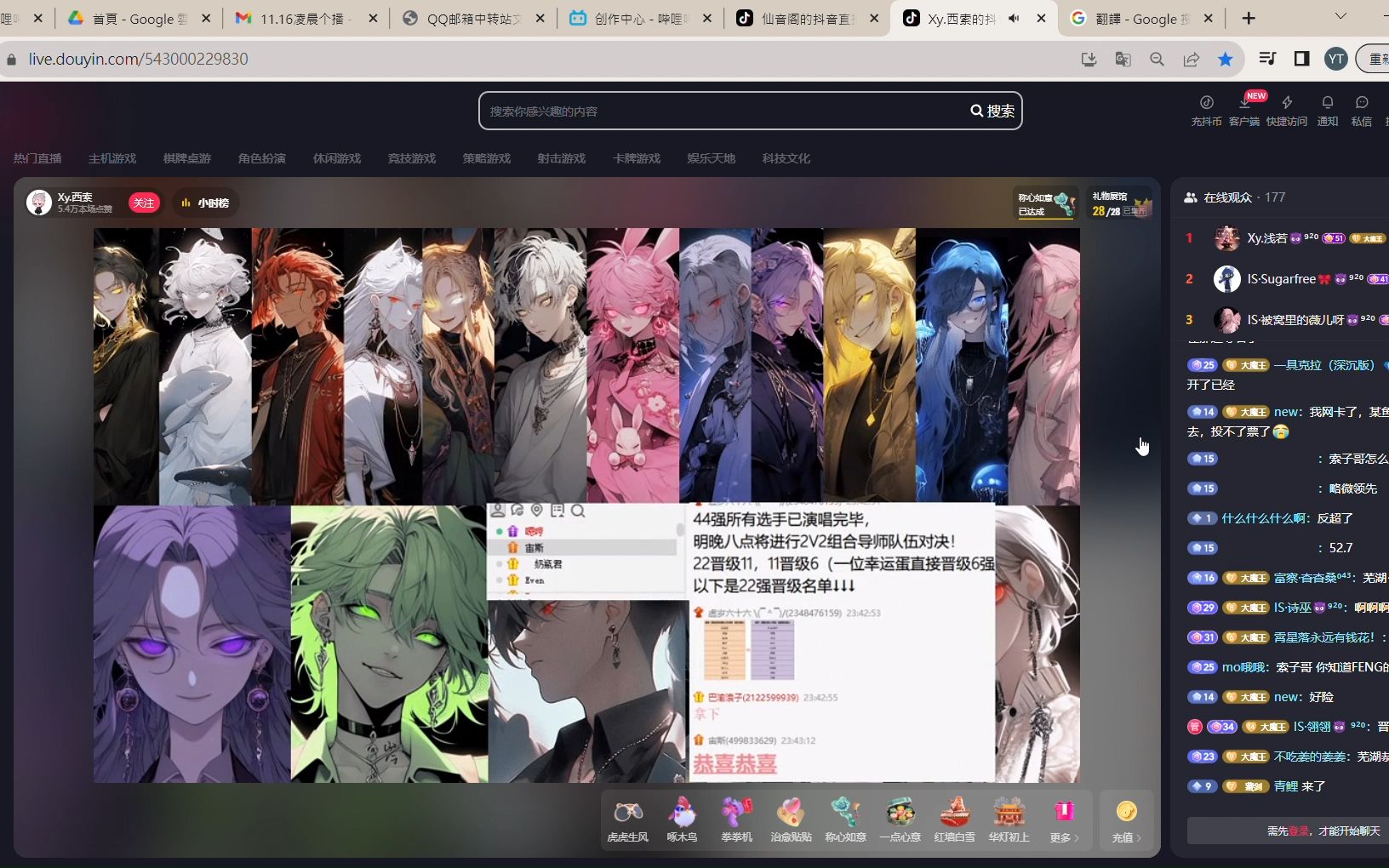Click install app icon in address bar
This screenshot has width=1389, height=868.
coord(1089,59)
